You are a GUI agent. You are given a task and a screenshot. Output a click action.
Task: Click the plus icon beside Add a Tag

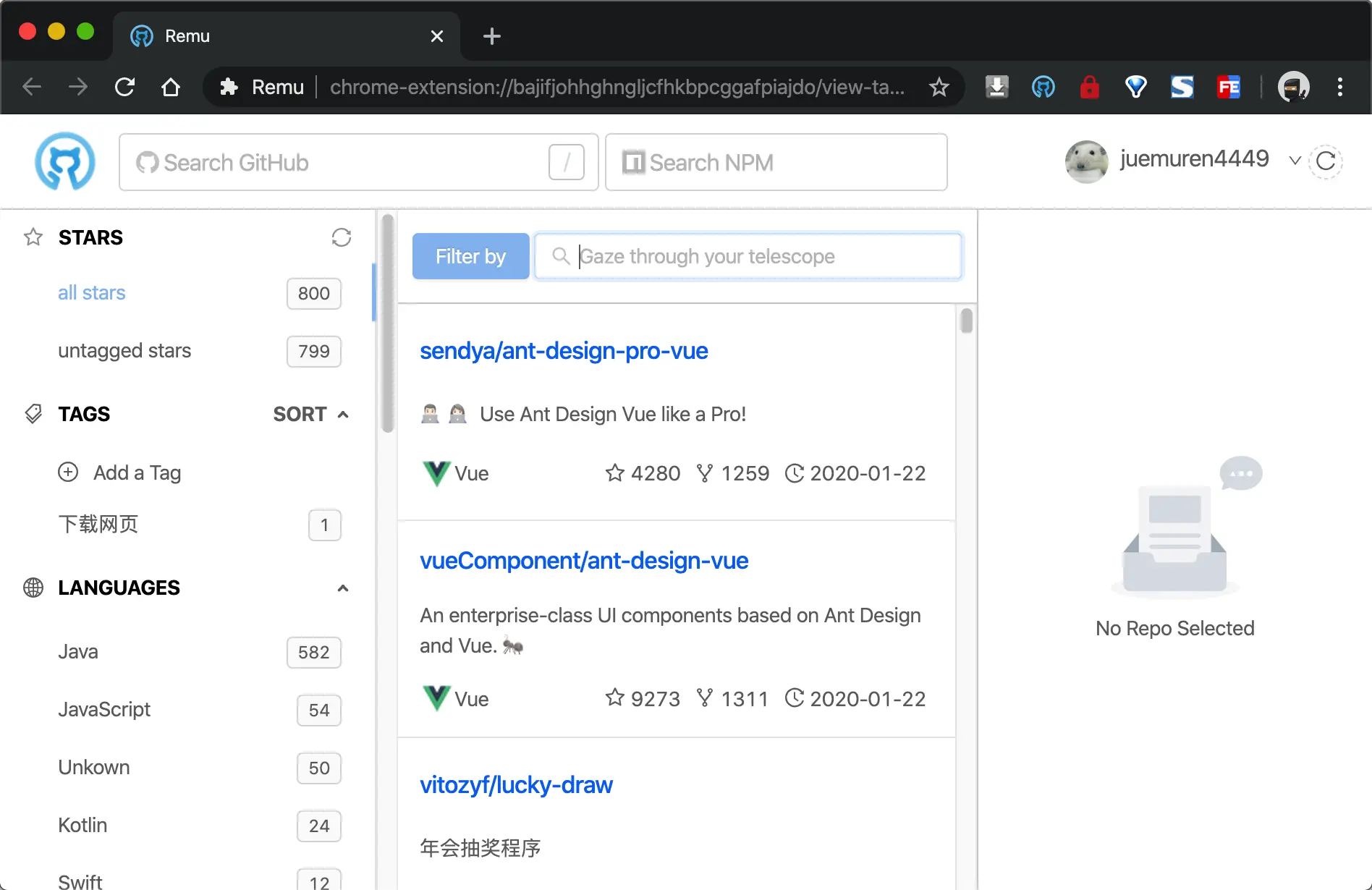68,472
